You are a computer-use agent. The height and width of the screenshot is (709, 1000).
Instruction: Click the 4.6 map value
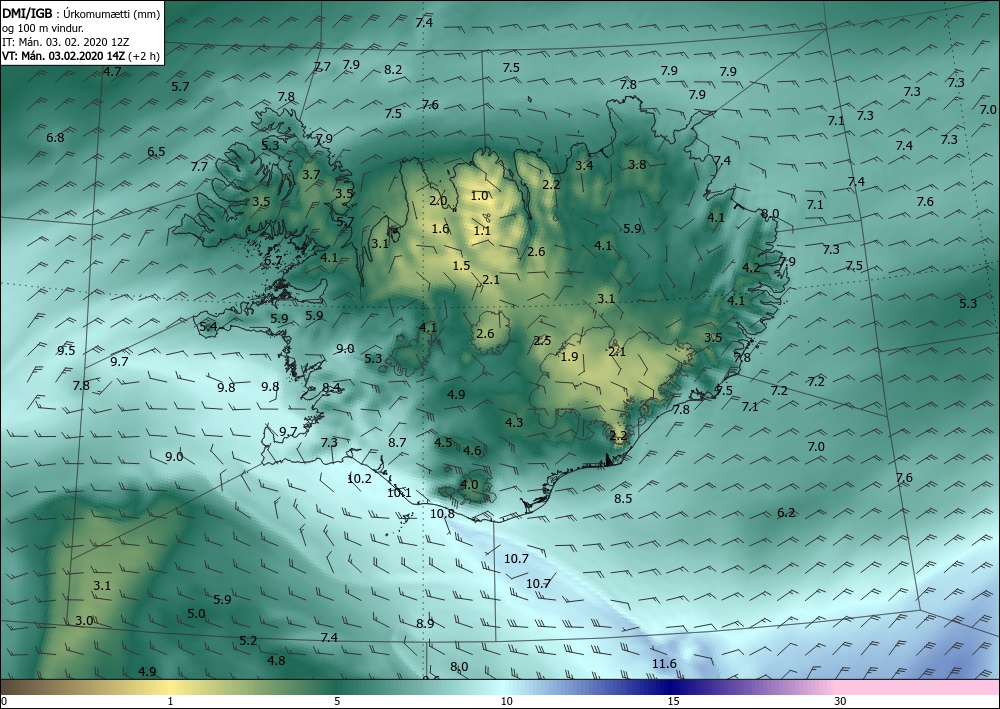pos(472,450)
